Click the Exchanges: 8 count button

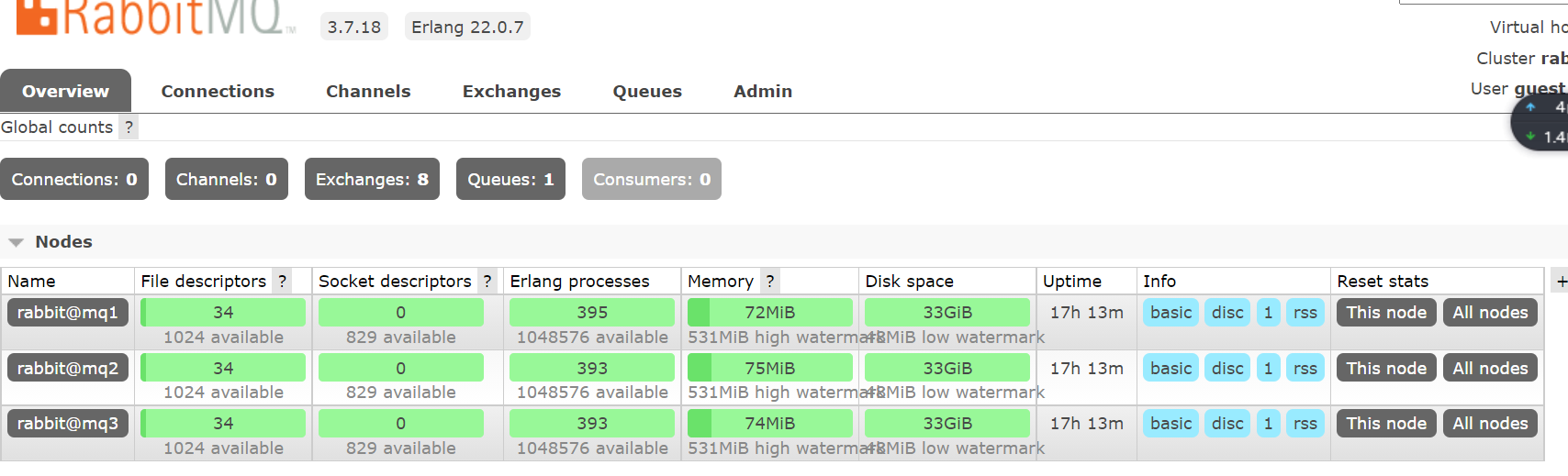[x=372, y=179]
